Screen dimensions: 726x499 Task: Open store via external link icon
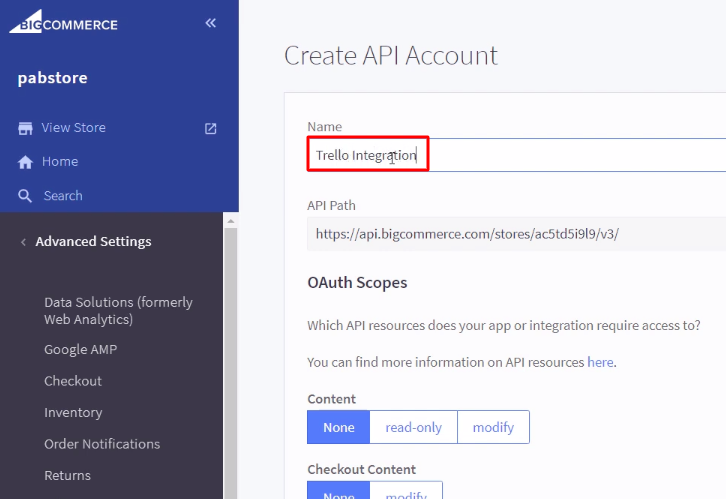(x=211, y=128)
